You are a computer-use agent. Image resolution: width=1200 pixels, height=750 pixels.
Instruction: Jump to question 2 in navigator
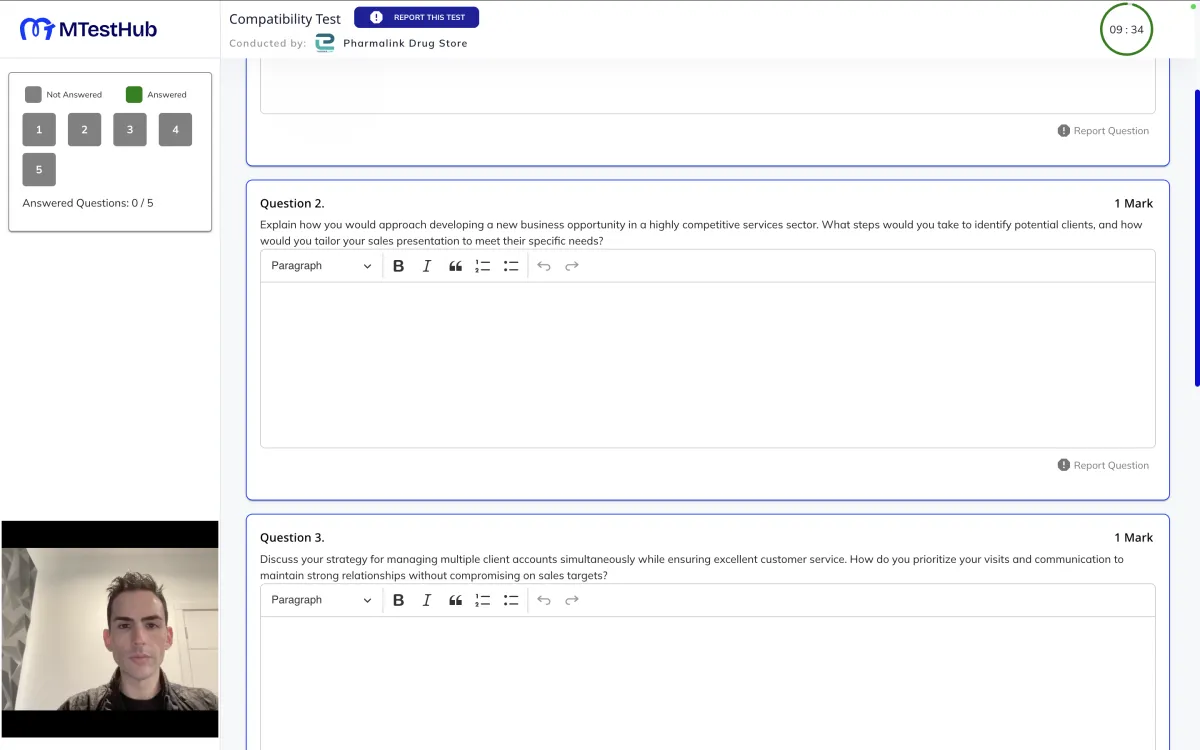coord(84,129)
